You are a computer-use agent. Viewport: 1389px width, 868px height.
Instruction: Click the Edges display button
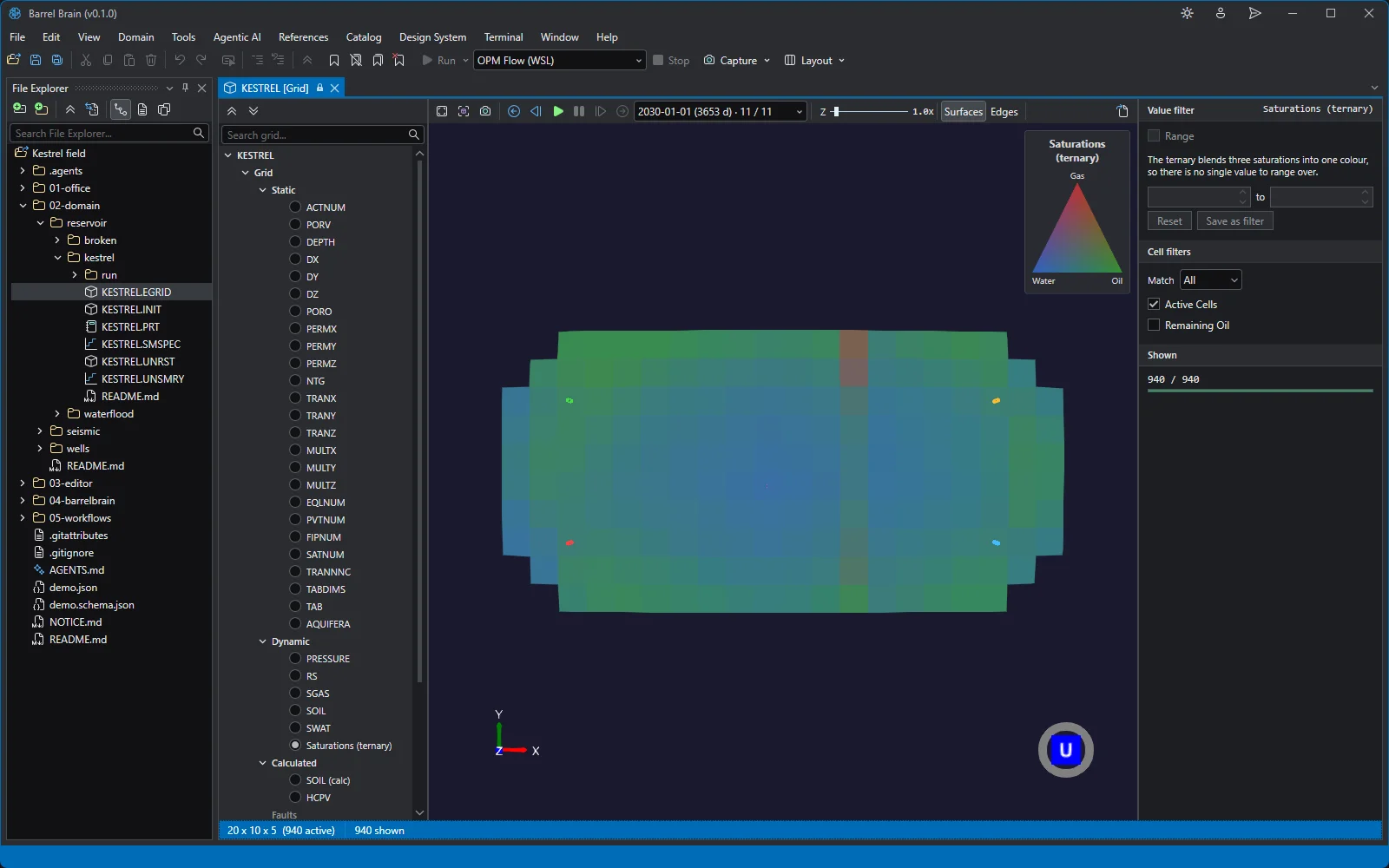click(x=1004, y=111)
